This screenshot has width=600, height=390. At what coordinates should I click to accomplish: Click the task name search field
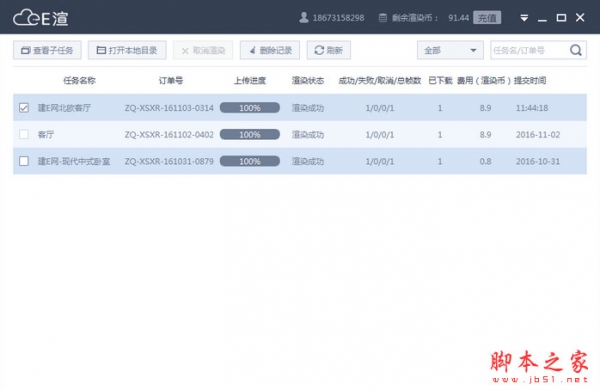coord(530,50)
